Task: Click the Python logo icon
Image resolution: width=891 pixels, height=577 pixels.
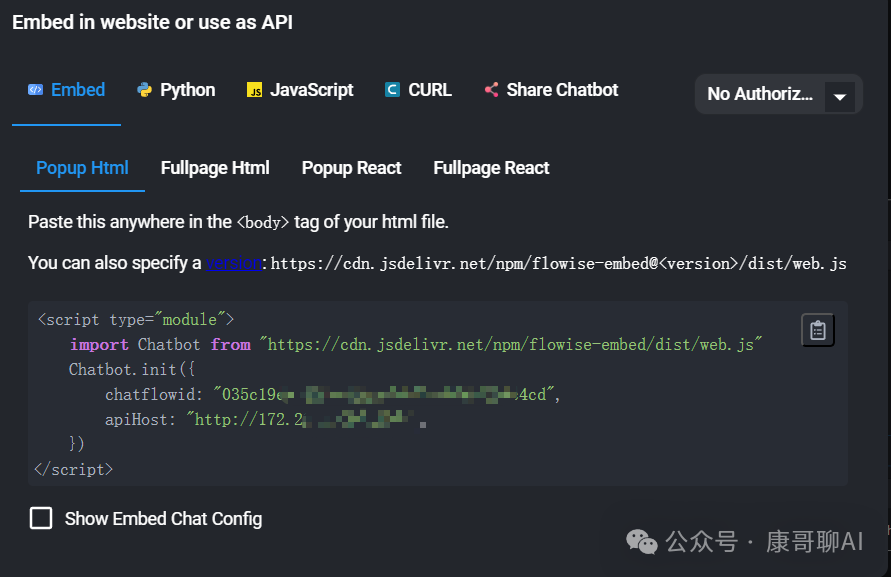Action: click(144, 90)
